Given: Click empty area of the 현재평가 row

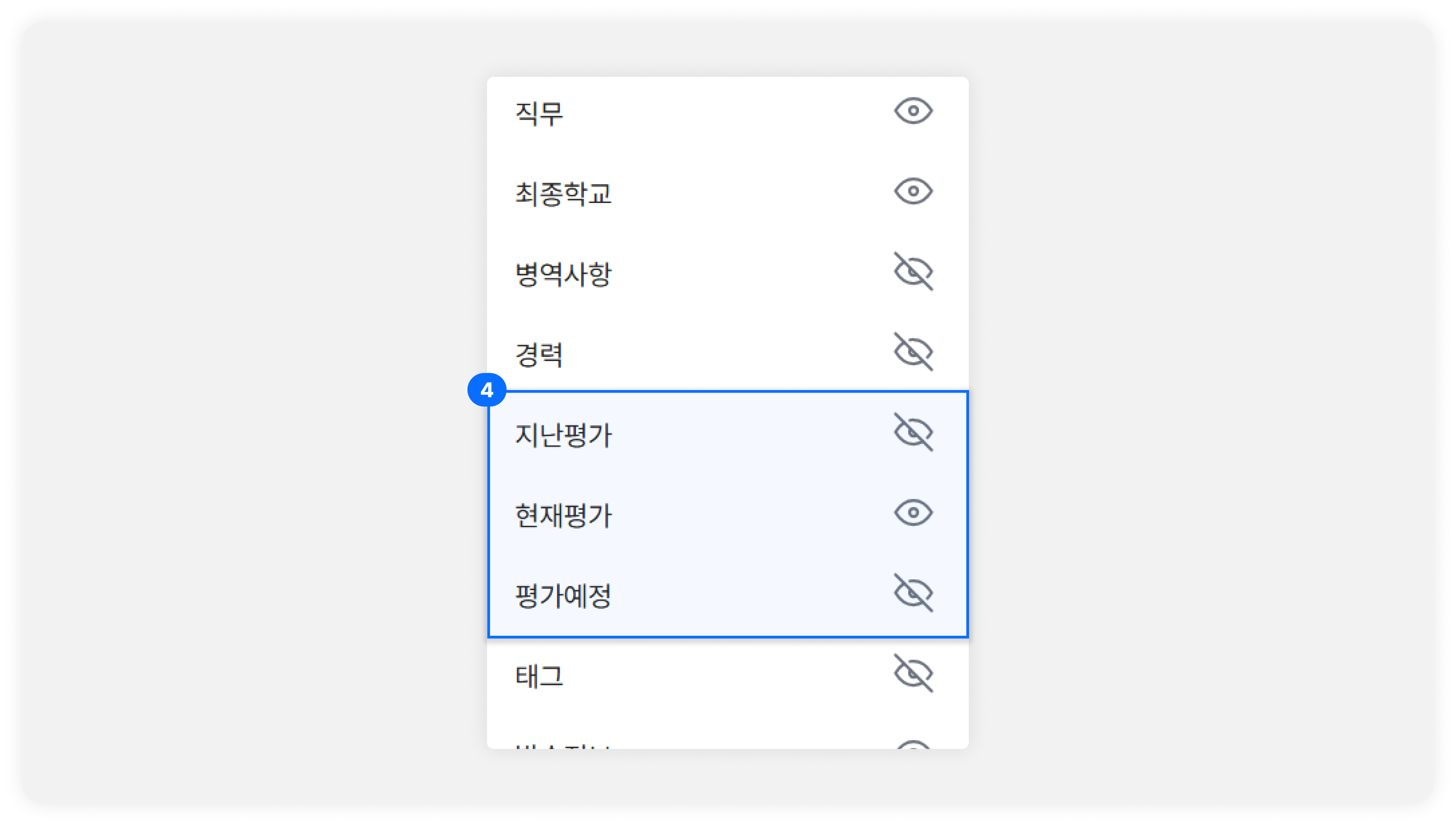Looking at the screenshot, I should 749,514.
